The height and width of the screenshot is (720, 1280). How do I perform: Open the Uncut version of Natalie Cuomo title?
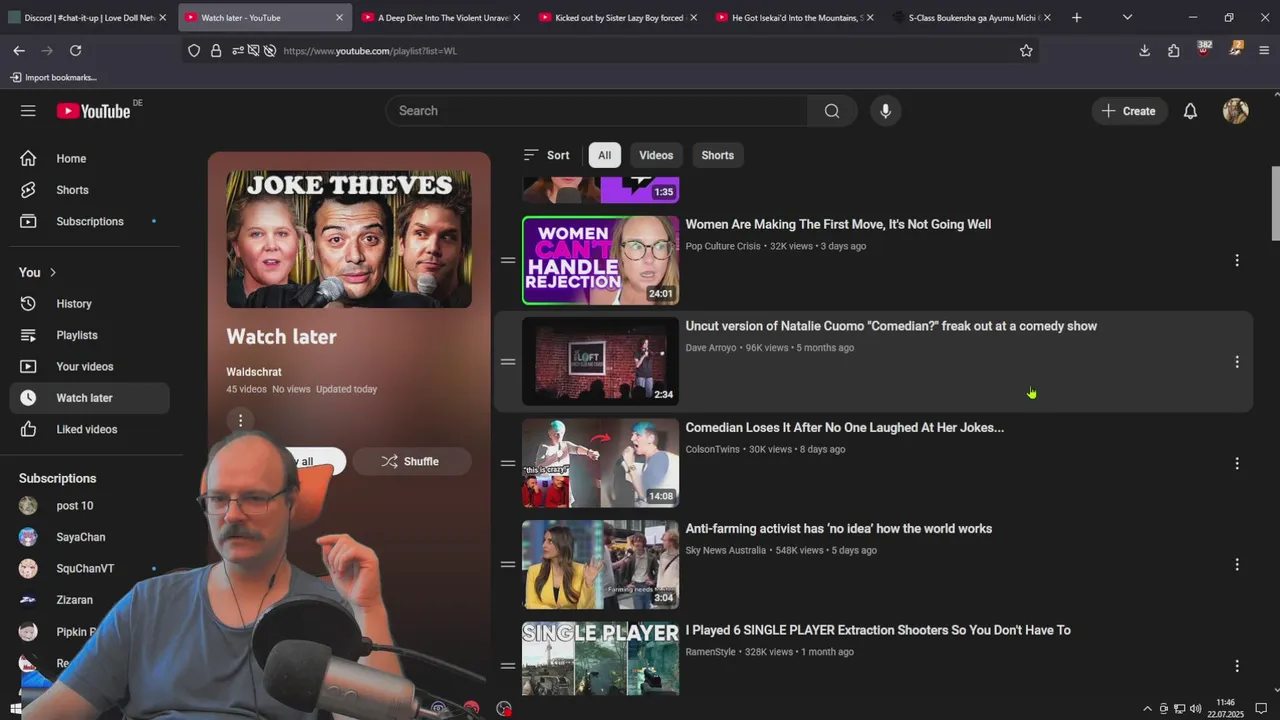click(891, 326)
